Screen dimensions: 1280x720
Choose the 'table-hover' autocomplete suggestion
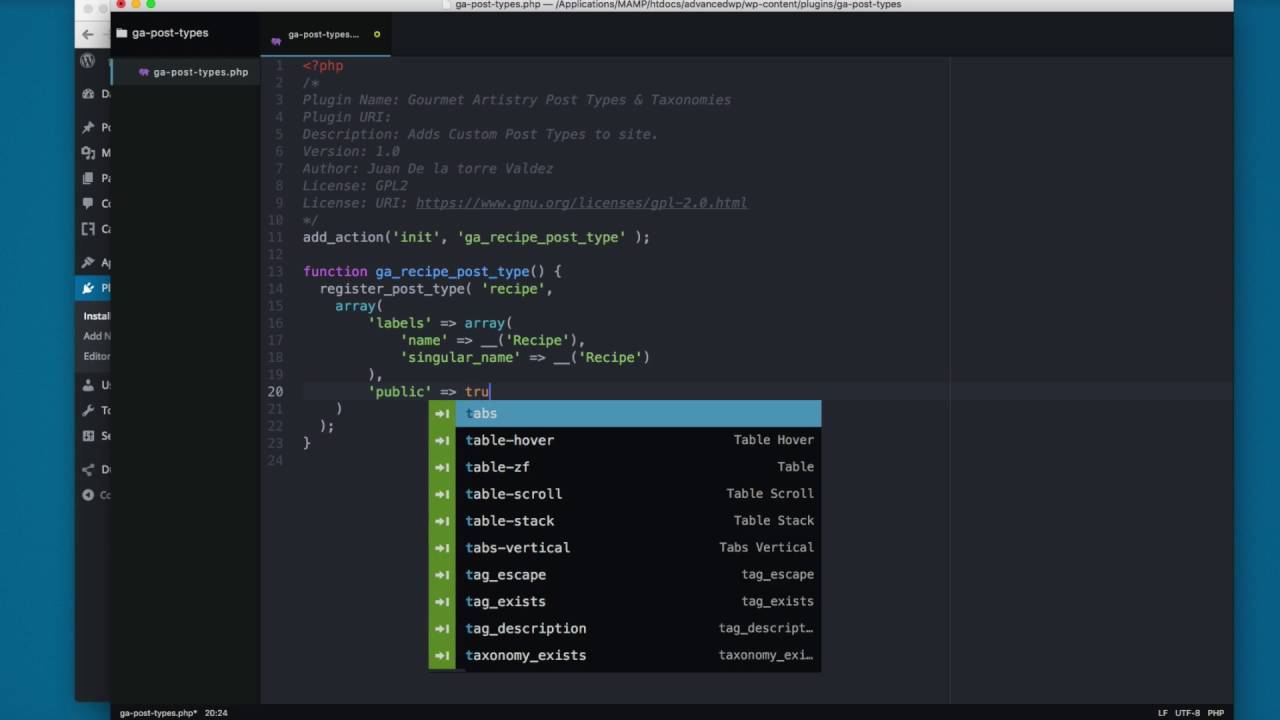pyautogui.click(x=625, y=440)
